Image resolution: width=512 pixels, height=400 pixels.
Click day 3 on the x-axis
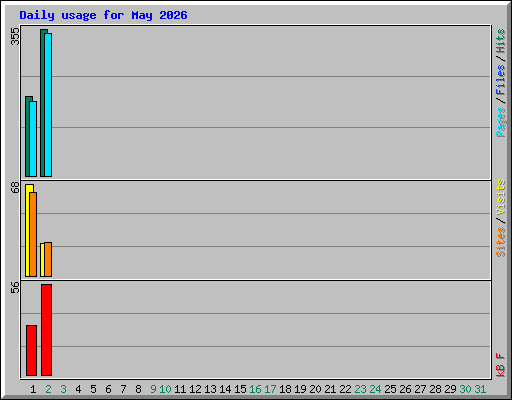pos(63,389)
